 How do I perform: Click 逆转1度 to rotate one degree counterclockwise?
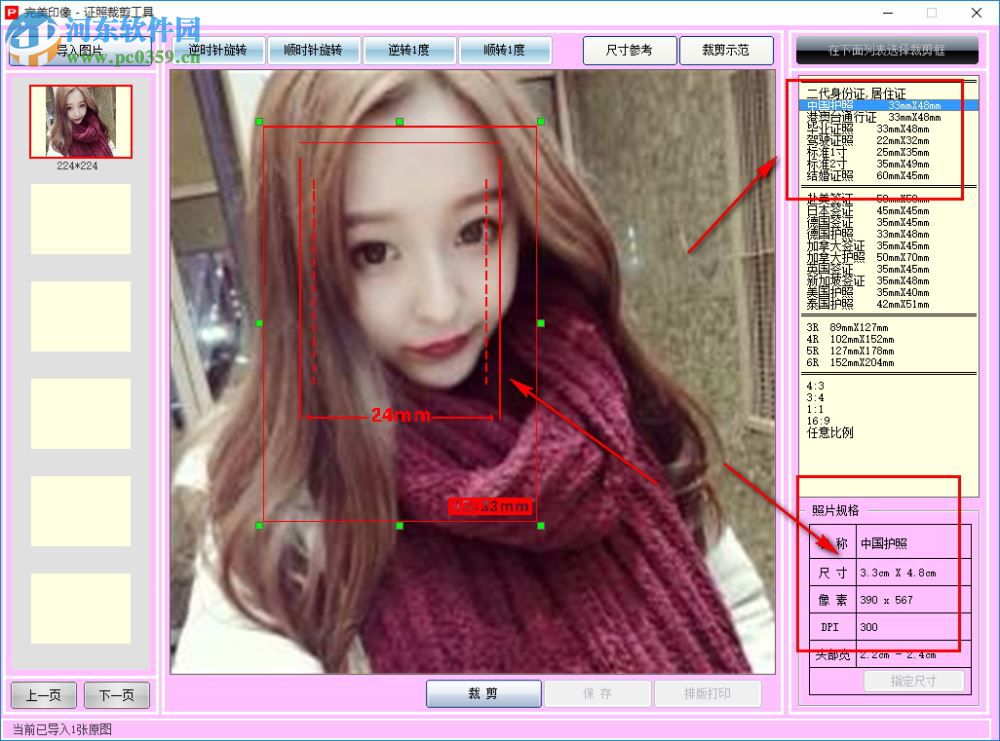click(409, 50)
